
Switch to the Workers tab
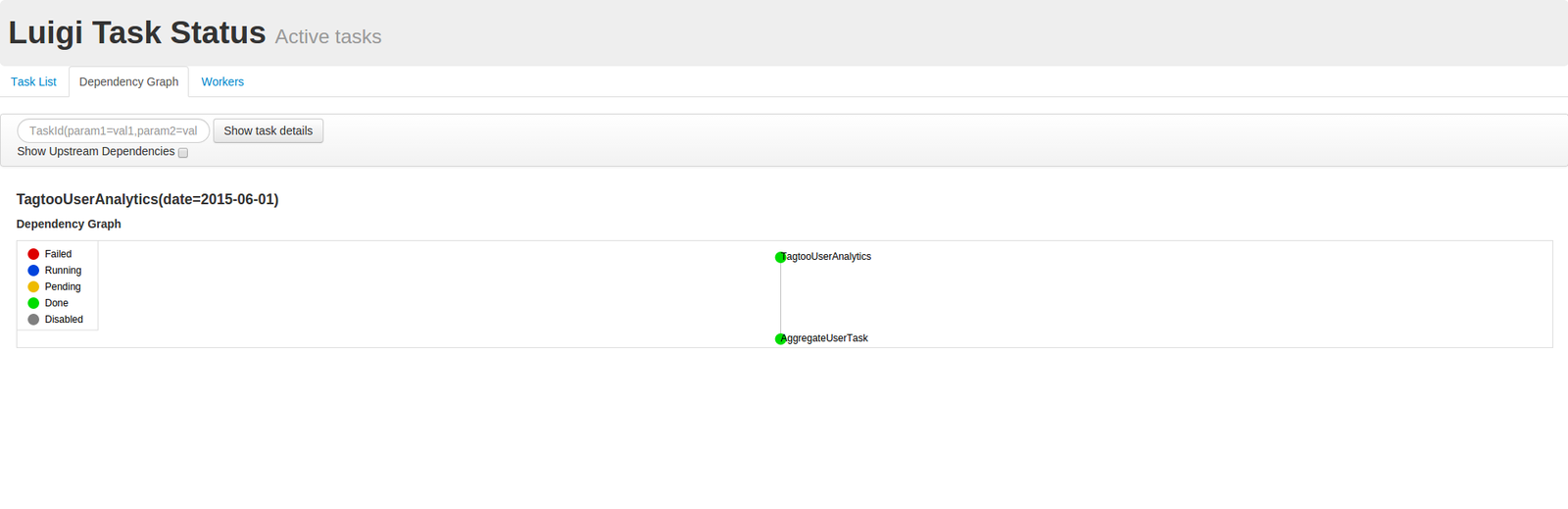tap(222, 81)
